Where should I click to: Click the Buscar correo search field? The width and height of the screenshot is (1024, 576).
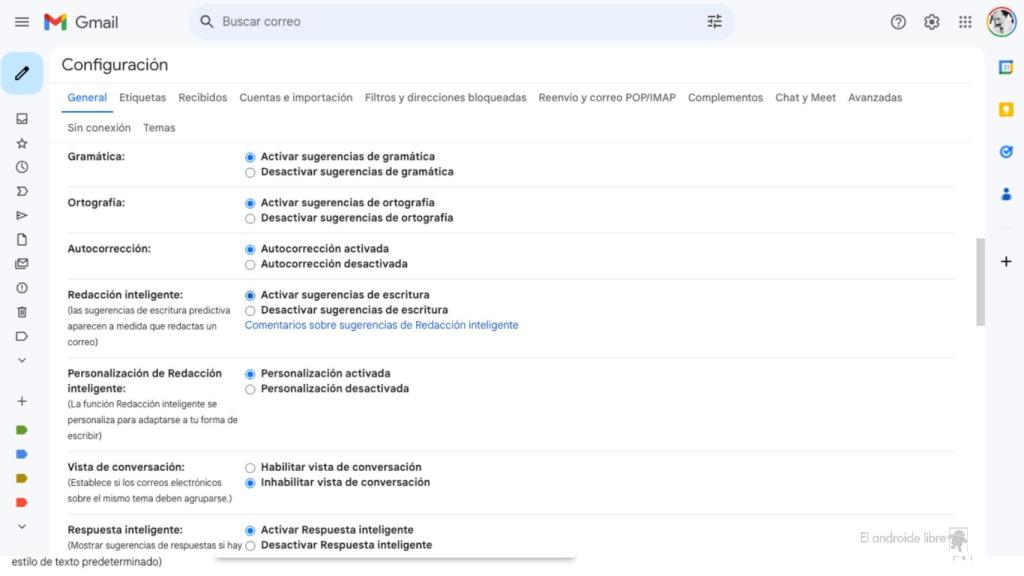(x=461, y=22)
